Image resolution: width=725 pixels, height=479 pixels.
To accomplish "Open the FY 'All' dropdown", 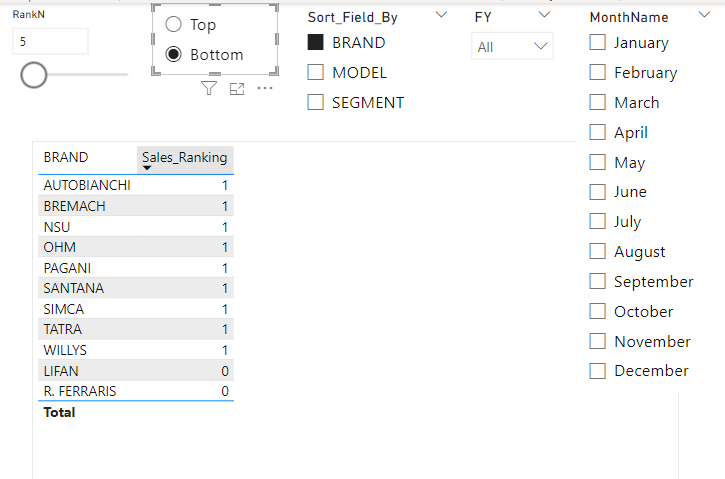I will [x=512, y=46].
